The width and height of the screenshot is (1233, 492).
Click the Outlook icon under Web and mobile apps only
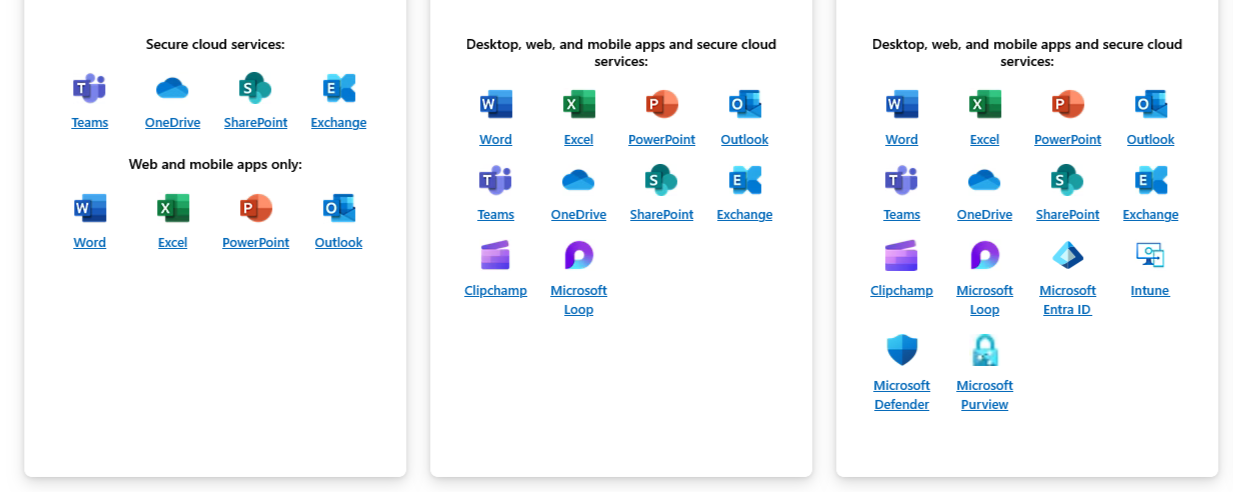click(x=339, y=208)
